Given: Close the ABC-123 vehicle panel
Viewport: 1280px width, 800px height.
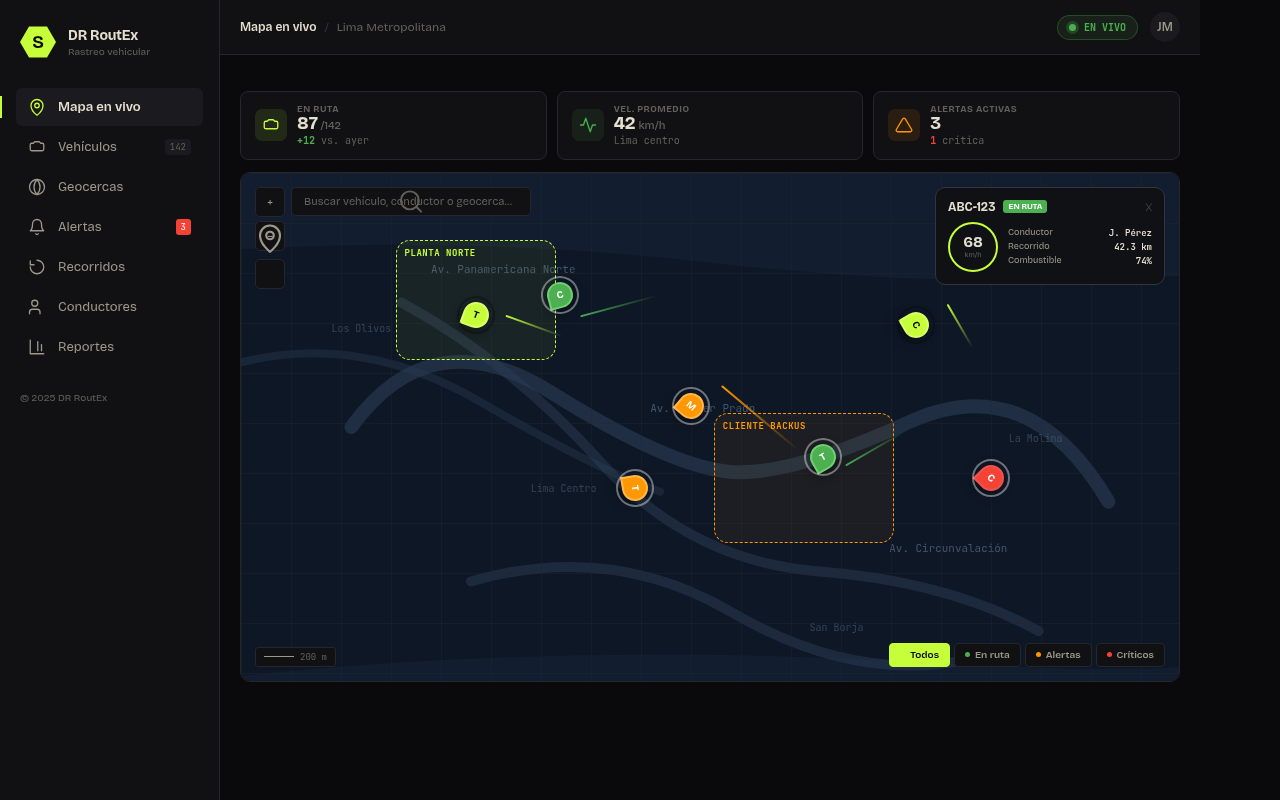Looking at the screenshot, I should pos(1149,207).
